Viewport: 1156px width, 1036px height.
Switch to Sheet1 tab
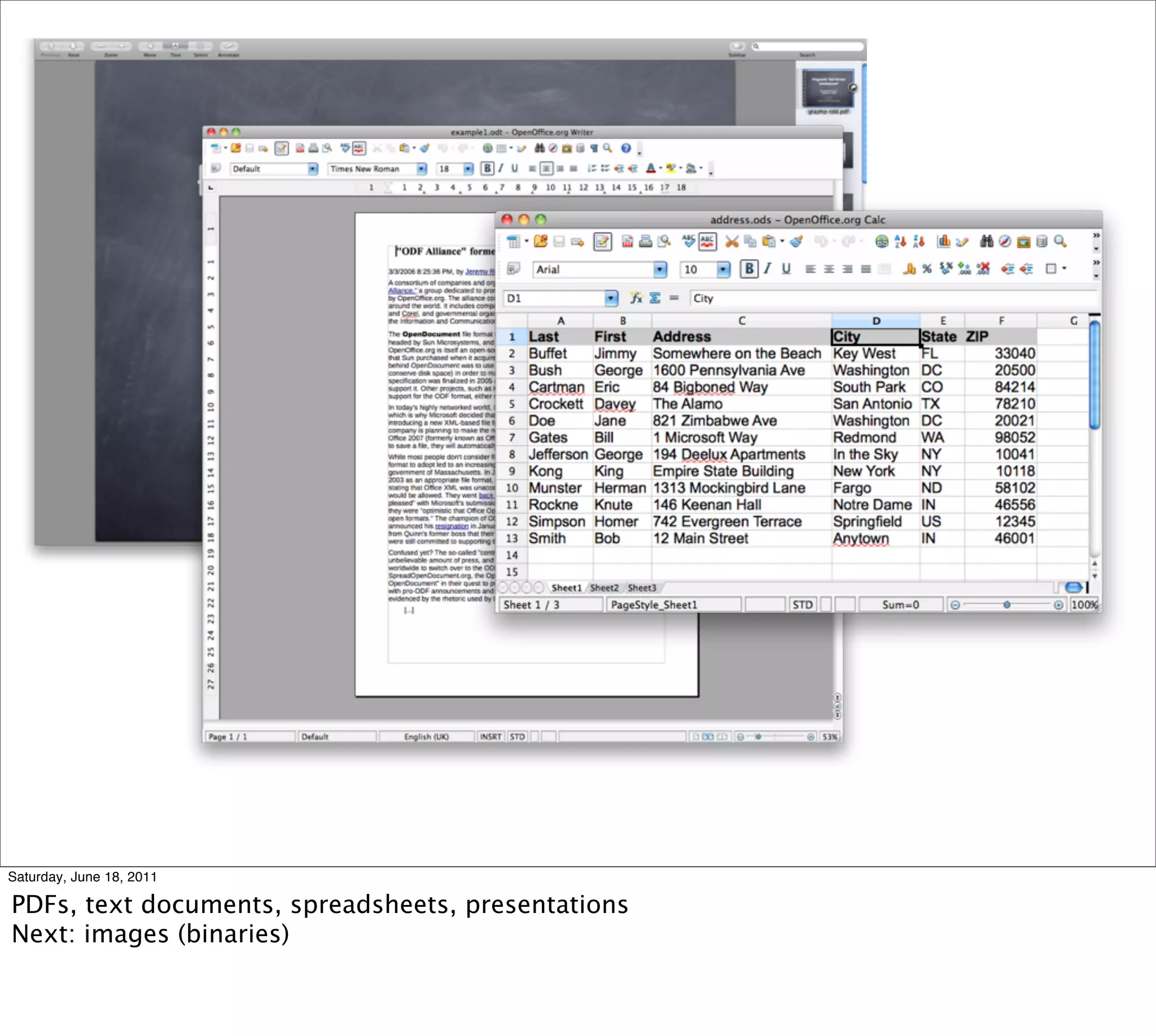pyautogui.click(x=566, y=587)
